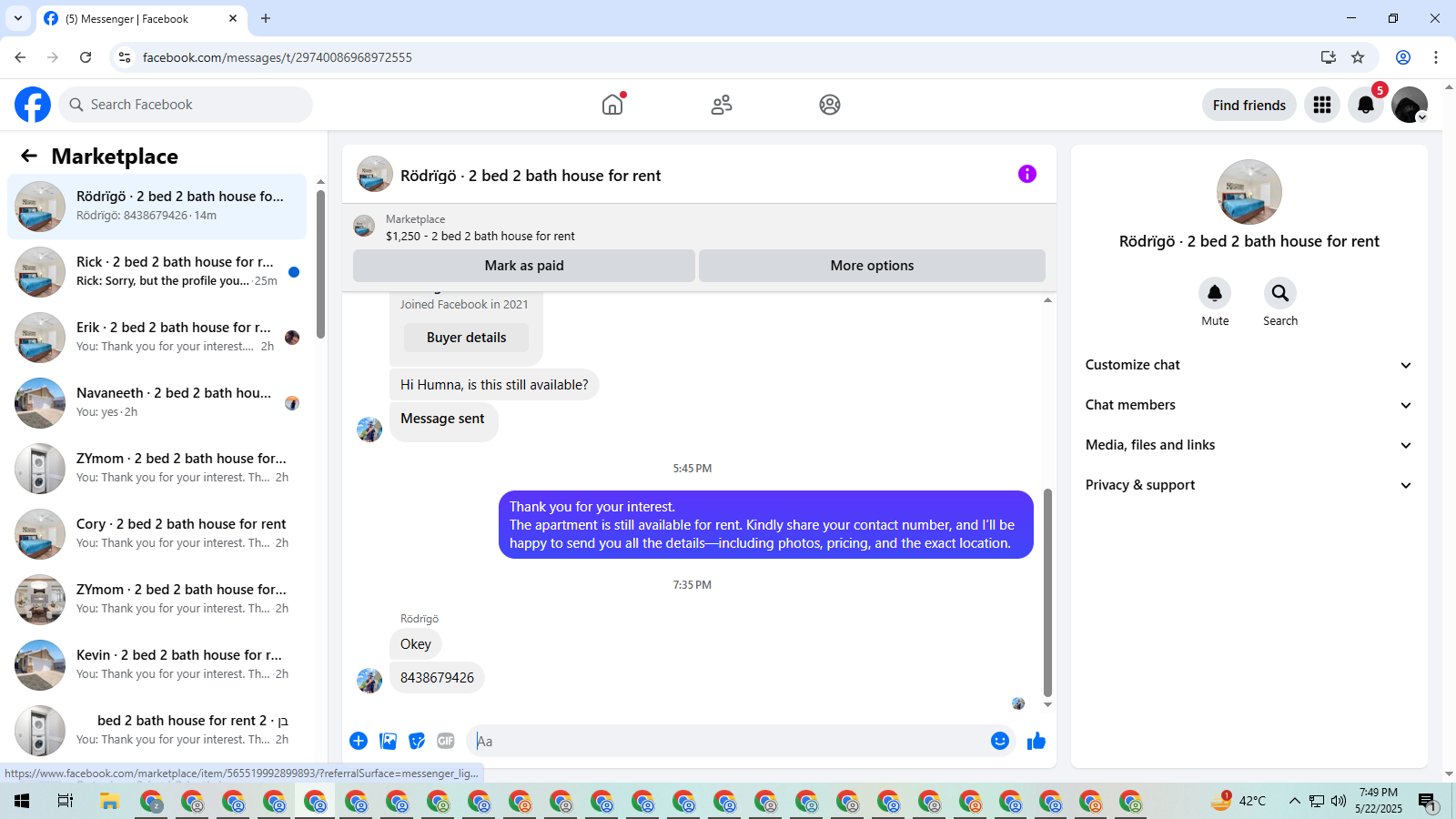Open the Friends icon in top navigation
This screenshot has height=819, width=1456.
pyautogui.click(x=722, y=105)
